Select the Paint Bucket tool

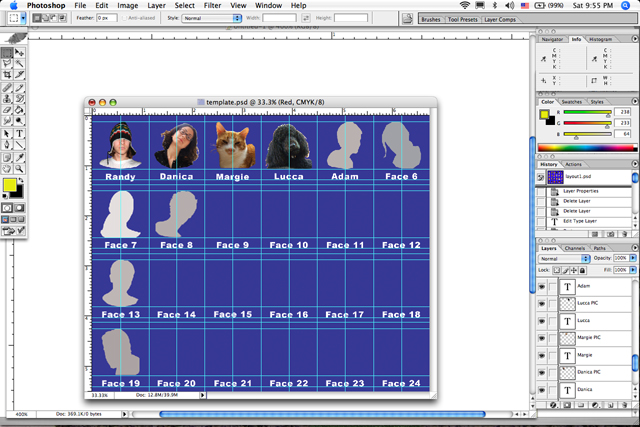pyautogui.click(x=19, y=110)
